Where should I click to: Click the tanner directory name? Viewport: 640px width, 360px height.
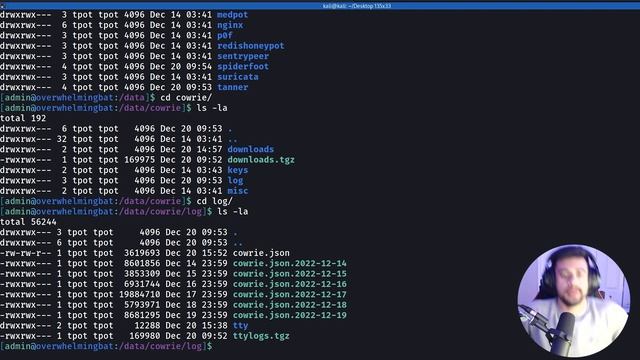coord(232,87)
